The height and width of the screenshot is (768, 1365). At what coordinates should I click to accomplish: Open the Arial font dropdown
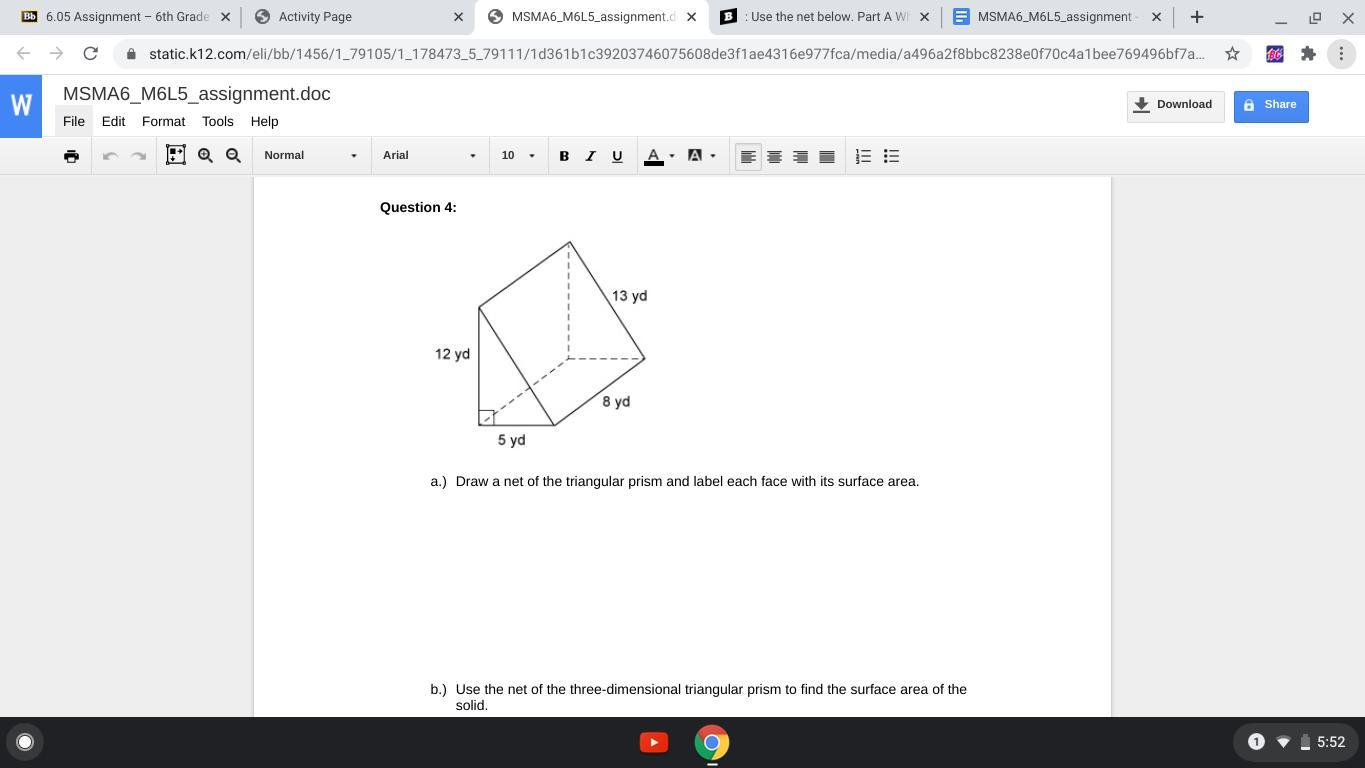(429, 155)
